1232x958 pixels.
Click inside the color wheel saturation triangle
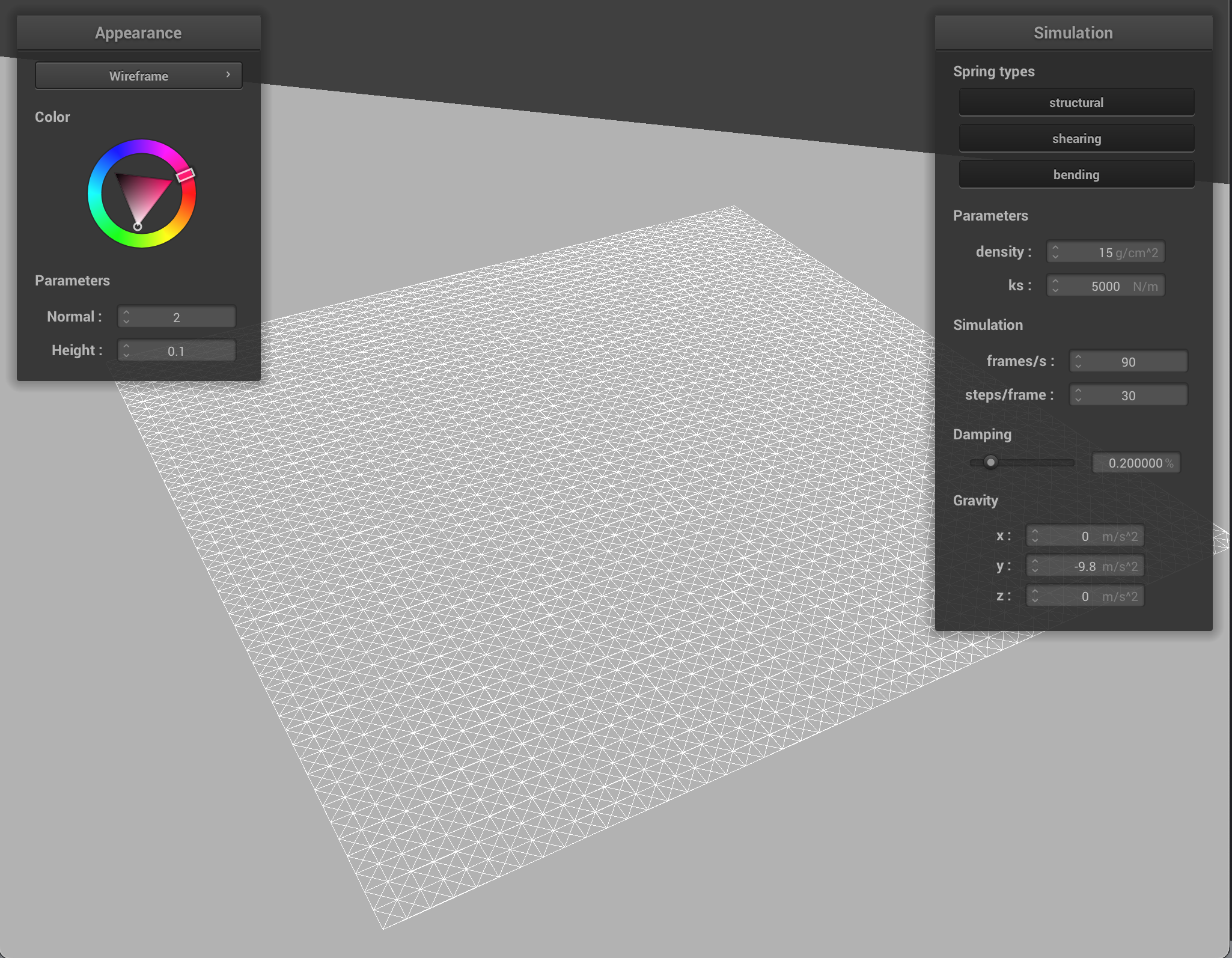[x=143, y=194]
